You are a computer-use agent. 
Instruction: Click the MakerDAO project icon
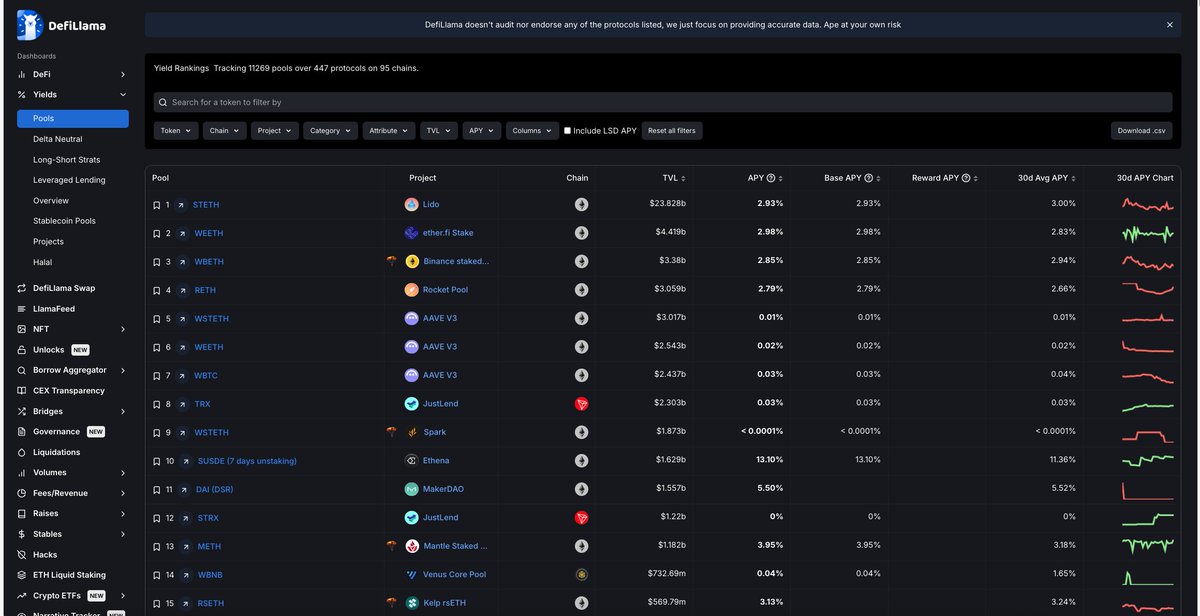pos(411,490)
